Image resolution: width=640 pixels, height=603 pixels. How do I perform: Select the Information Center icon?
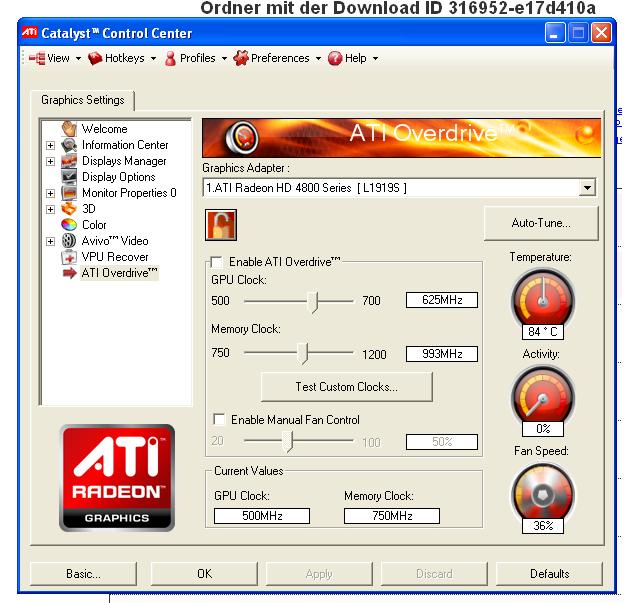pyautogui.click(x=69, y=145)
